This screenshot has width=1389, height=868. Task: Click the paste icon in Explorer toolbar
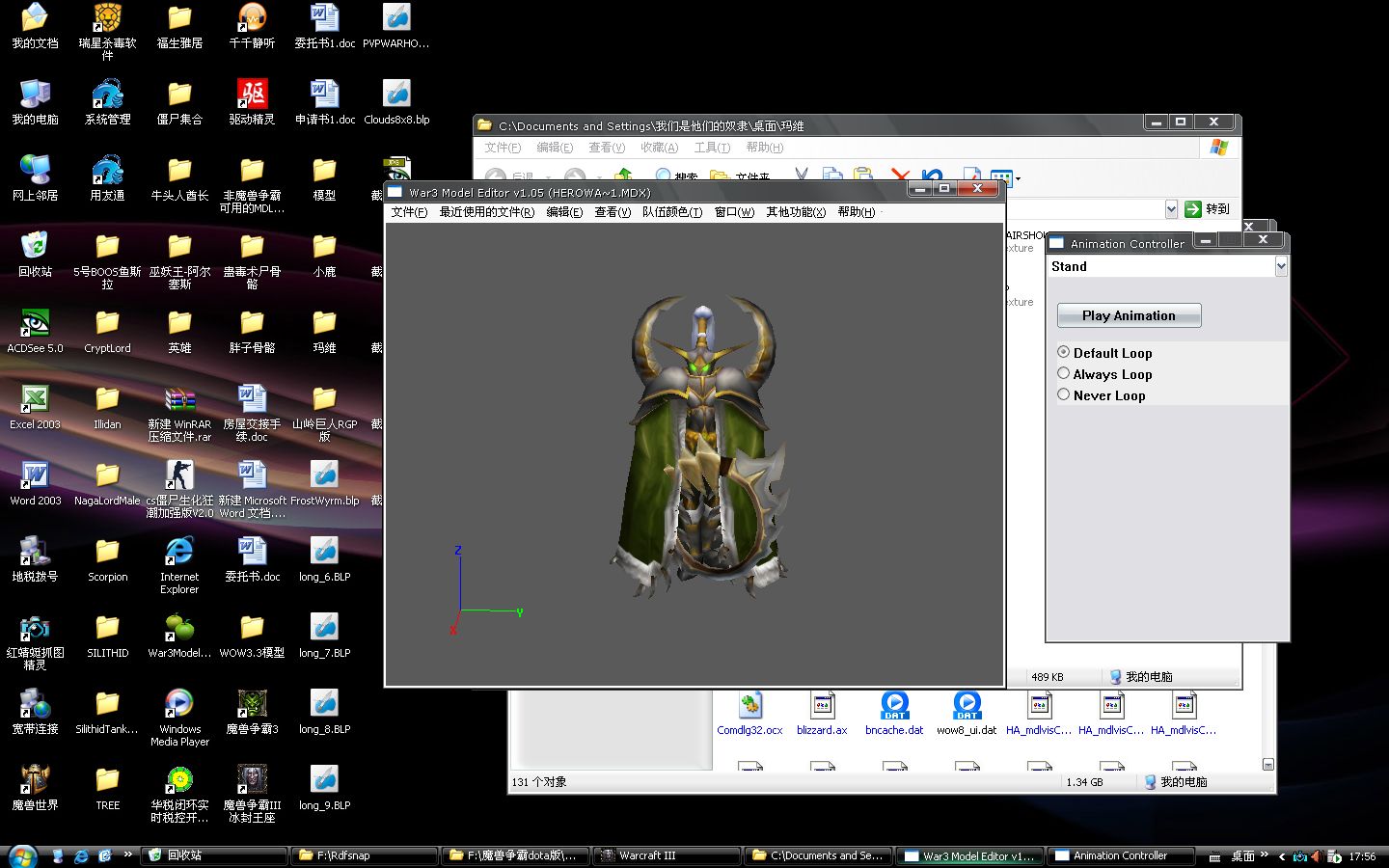tap(863, 176)
